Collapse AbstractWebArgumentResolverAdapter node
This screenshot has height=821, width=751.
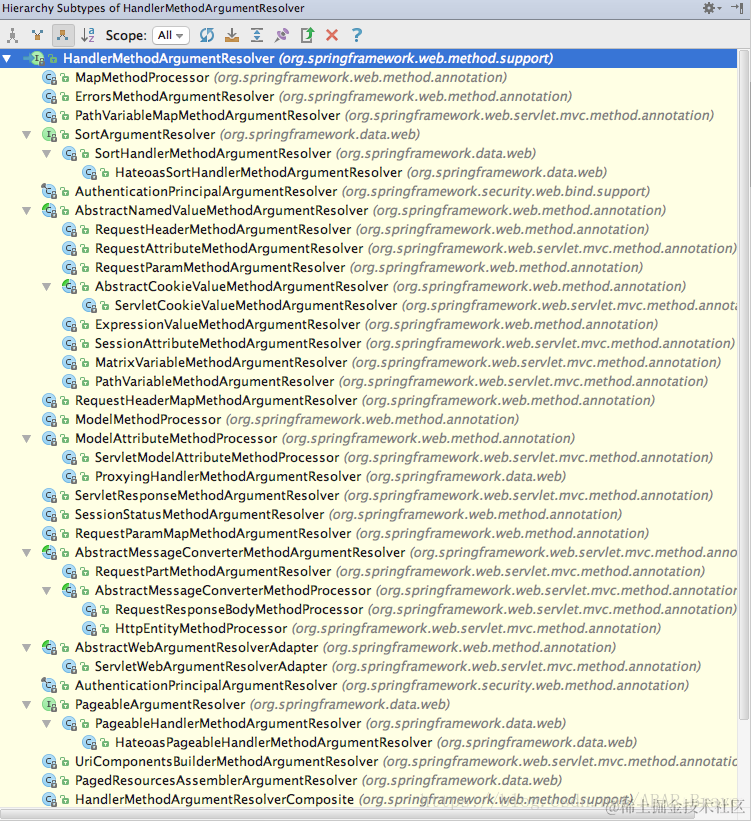pyautogui.click(x=27, y=648)
